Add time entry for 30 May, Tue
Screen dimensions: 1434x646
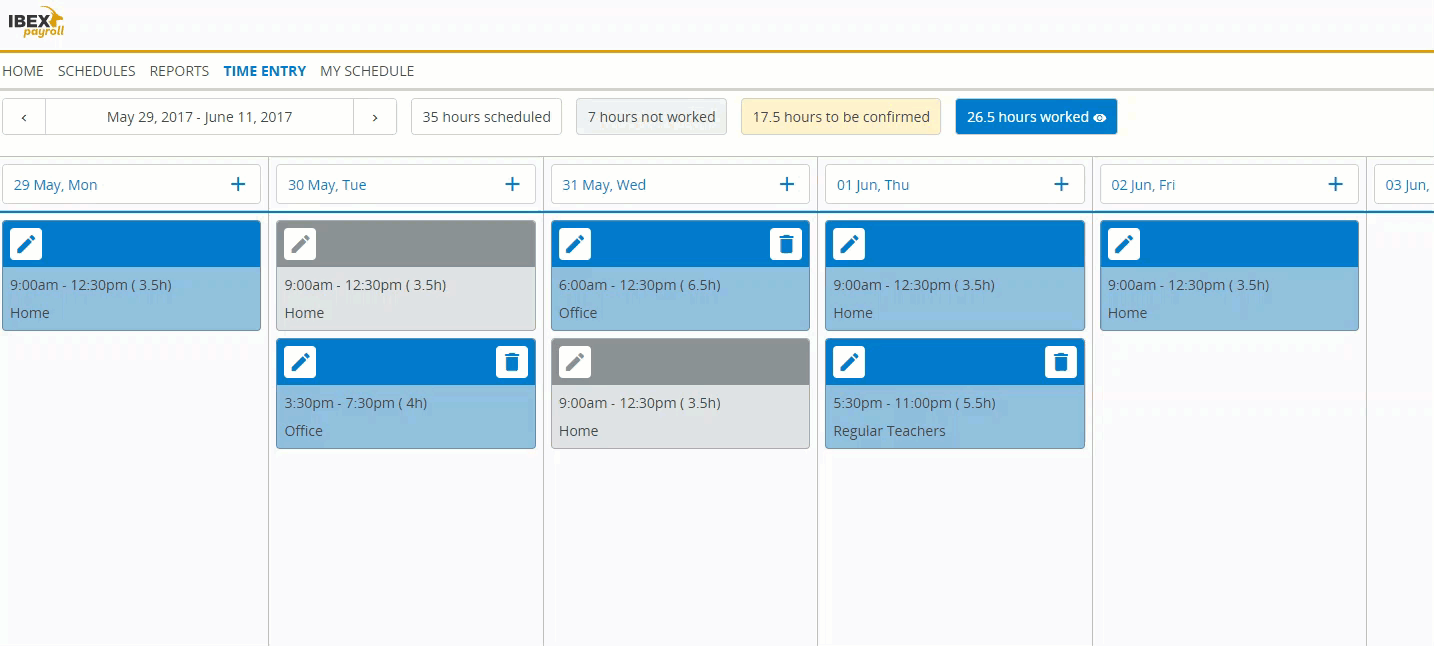tap(512, 184)
